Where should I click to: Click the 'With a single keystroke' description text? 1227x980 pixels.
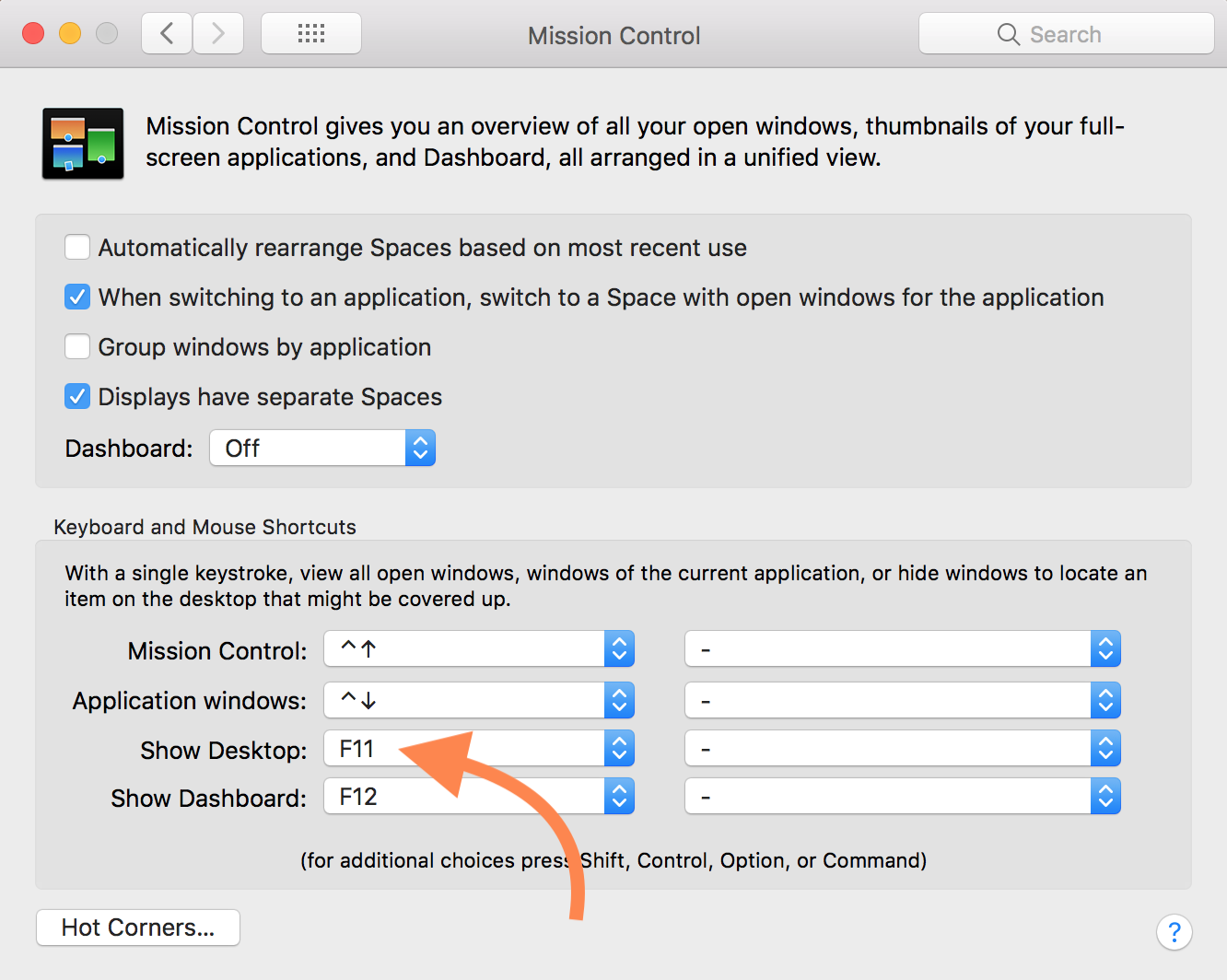606,586
